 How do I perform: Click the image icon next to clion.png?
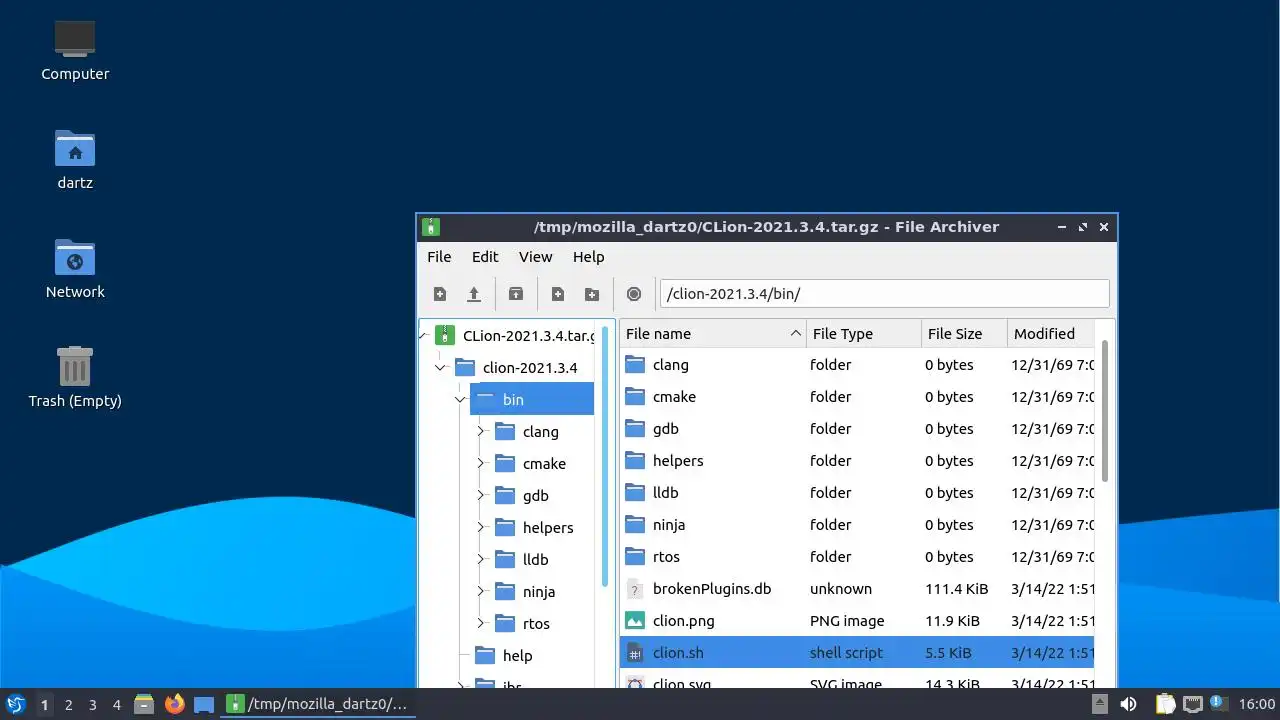(x=635, y=621)
